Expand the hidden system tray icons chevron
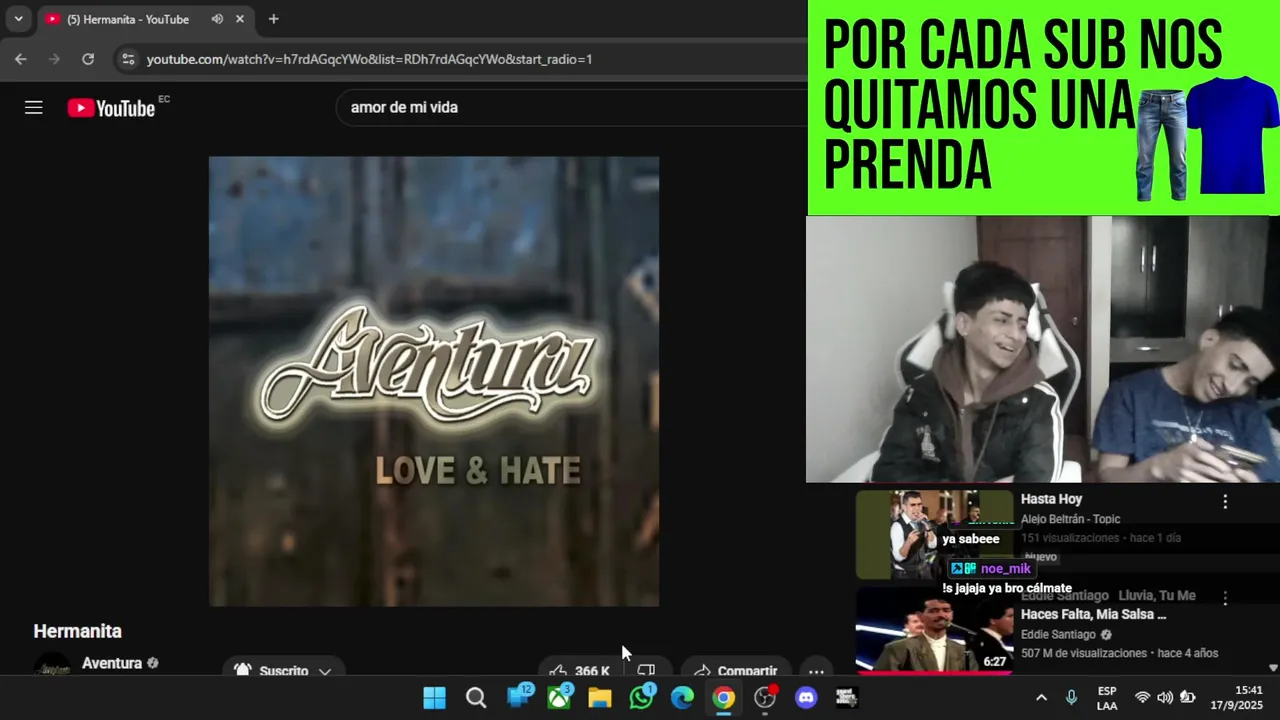 (x=1041, y=698)
